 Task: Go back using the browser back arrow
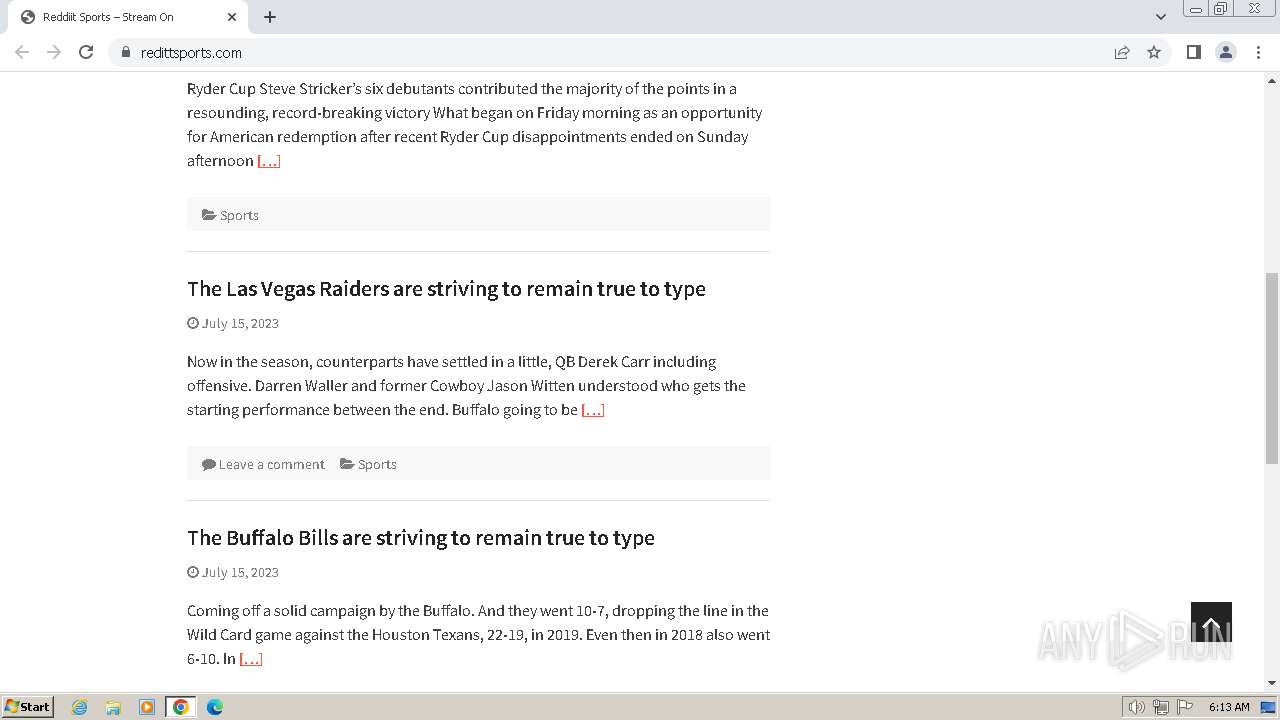[x=22, y=52]
